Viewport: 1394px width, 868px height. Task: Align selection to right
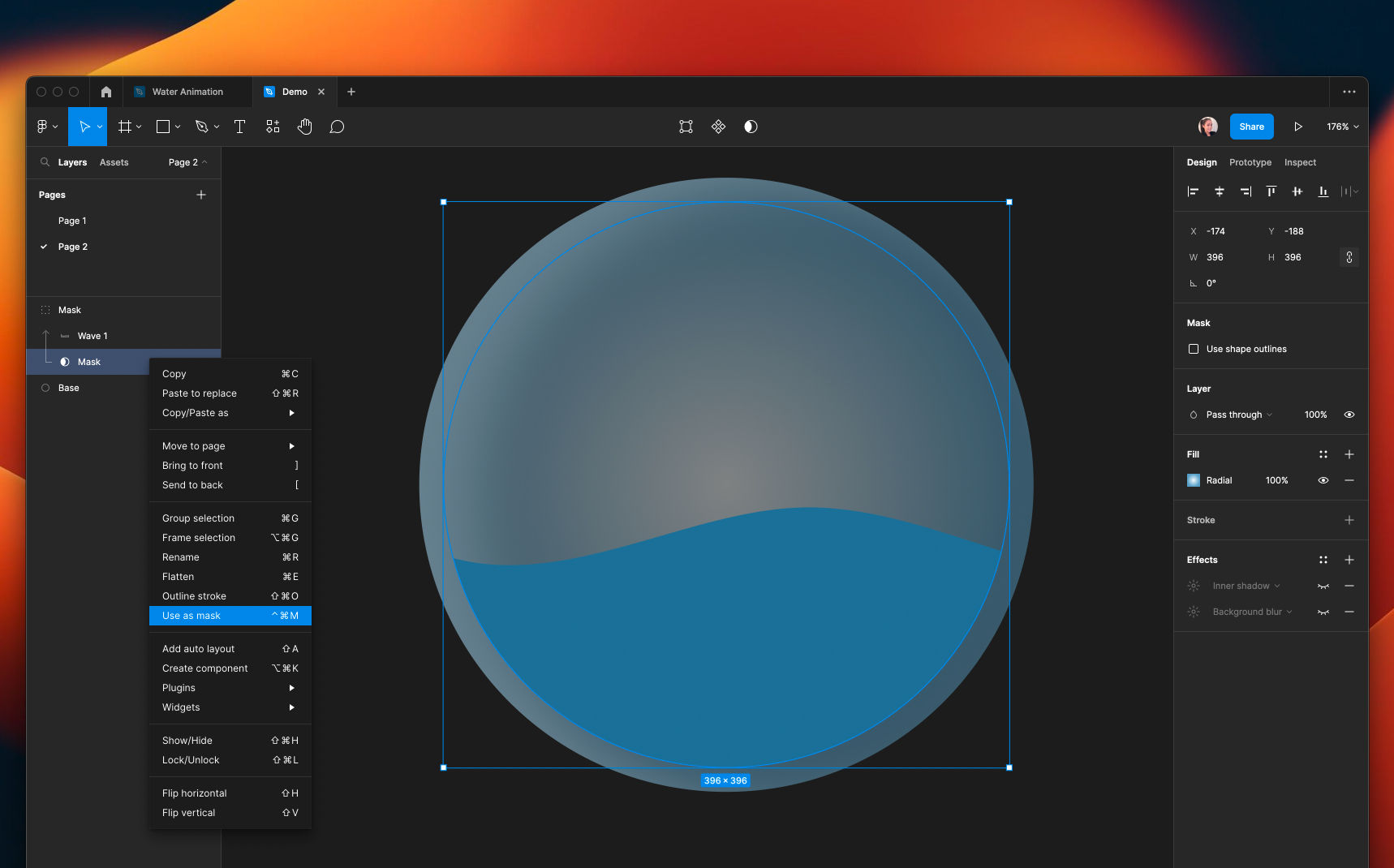[x=1246, y=191]
